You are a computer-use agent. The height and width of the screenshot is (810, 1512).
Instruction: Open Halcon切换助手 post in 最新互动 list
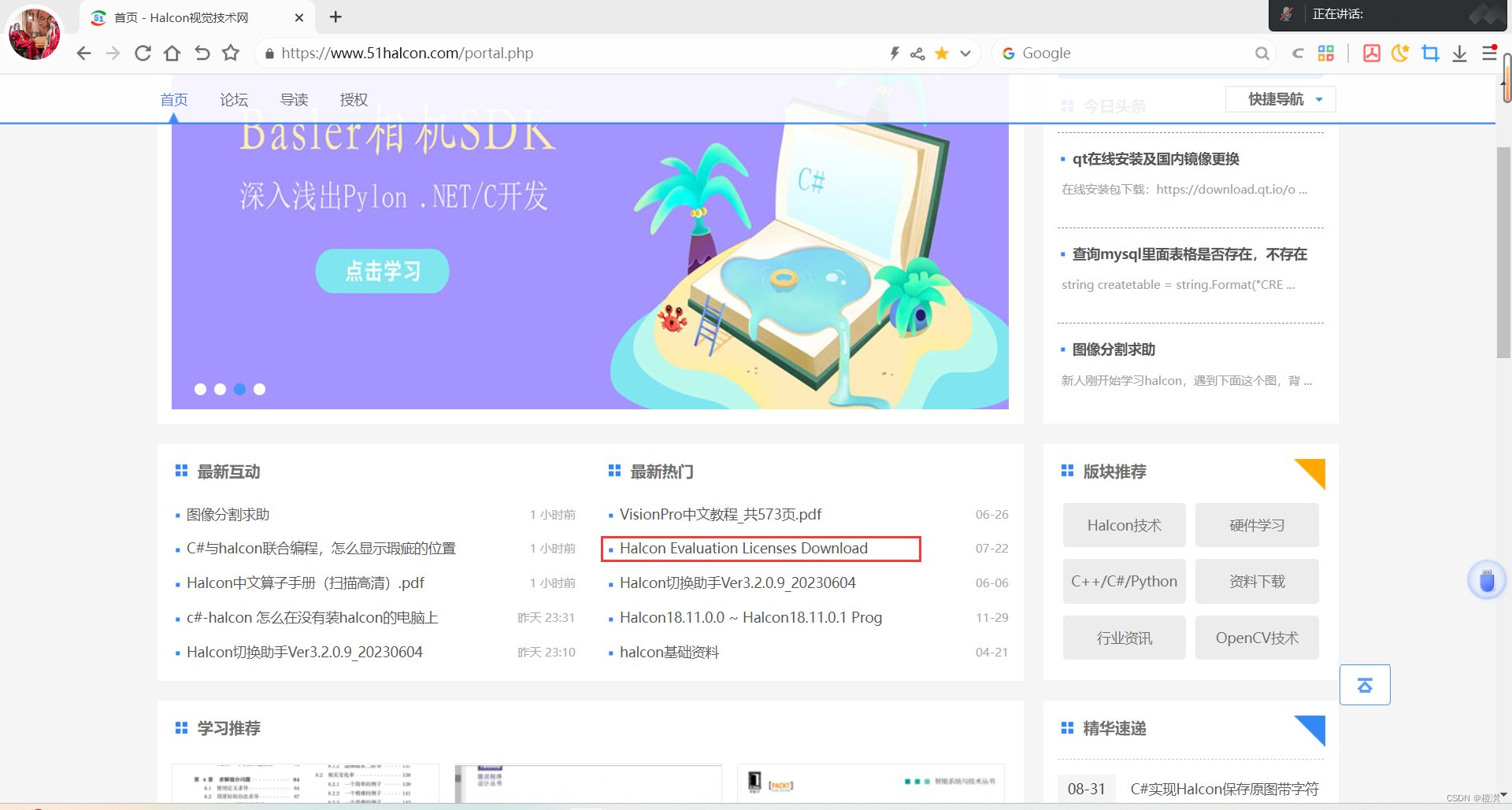point(305,653)
